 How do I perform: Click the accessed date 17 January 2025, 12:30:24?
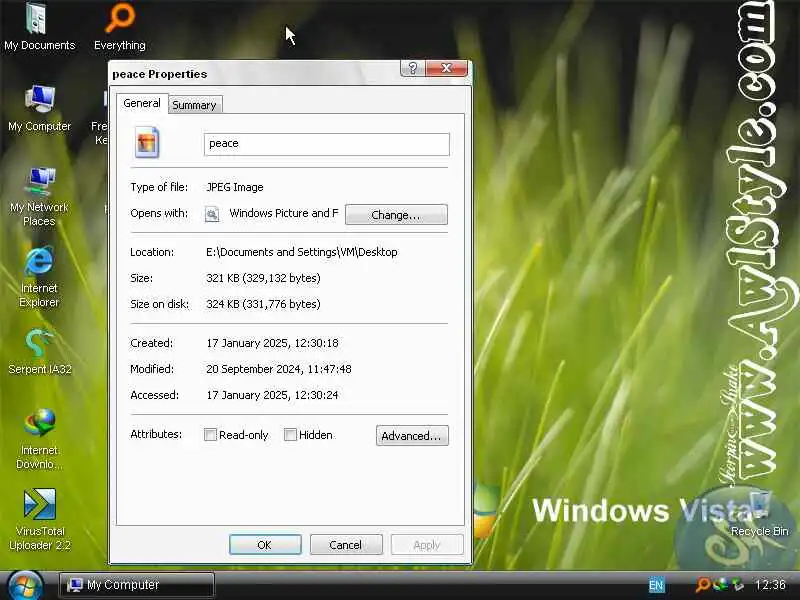coord(272,395)
